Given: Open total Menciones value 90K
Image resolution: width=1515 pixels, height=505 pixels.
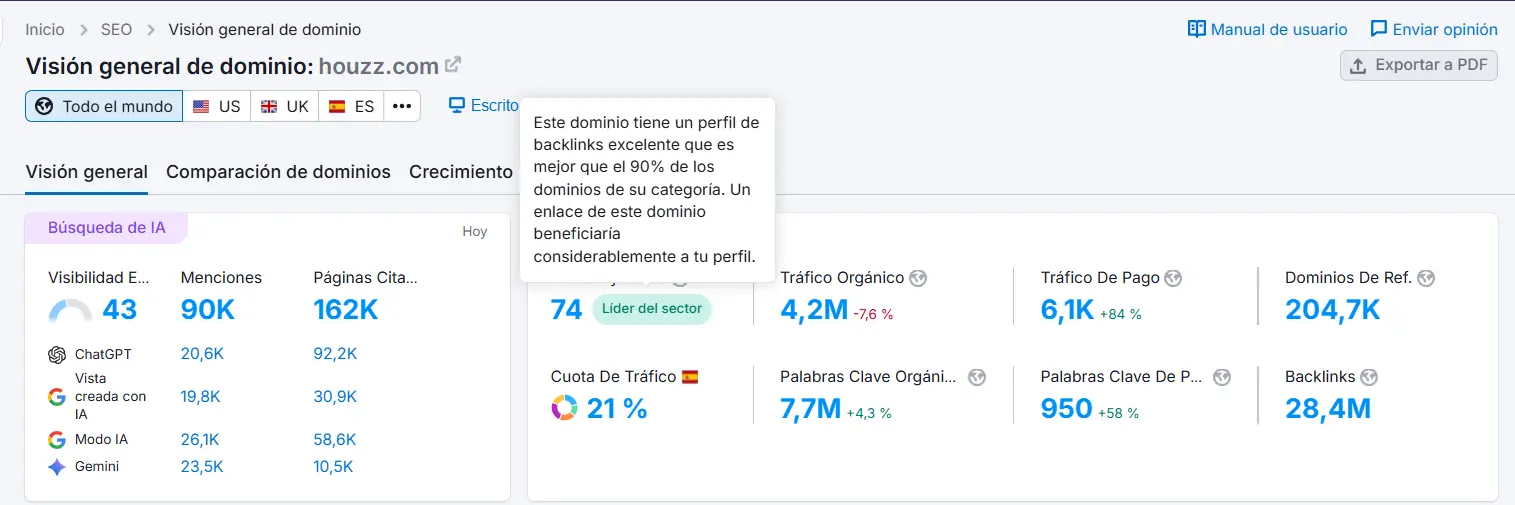Looking at the screenshot, I should (x=208, y=310).
